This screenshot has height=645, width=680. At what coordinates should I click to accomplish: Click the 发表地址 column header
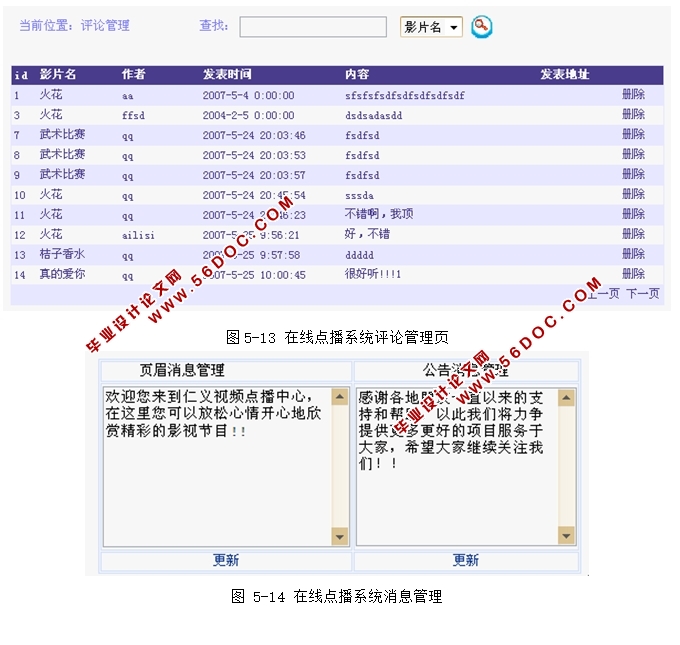pos(564,75)
